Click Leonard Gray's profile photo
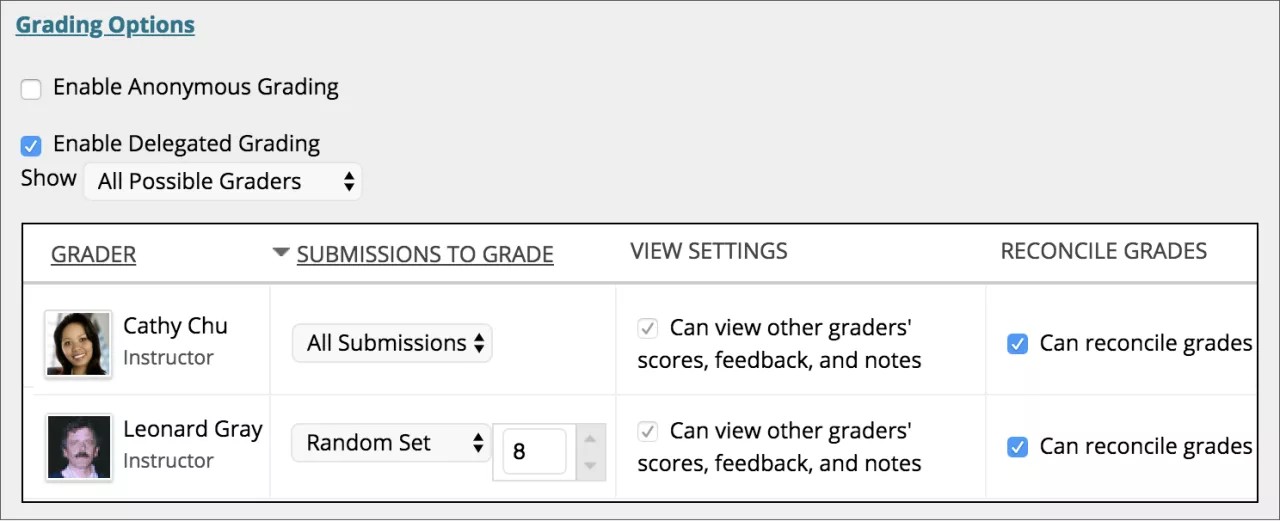This screenshot has height=521, width=1280. 78,446
